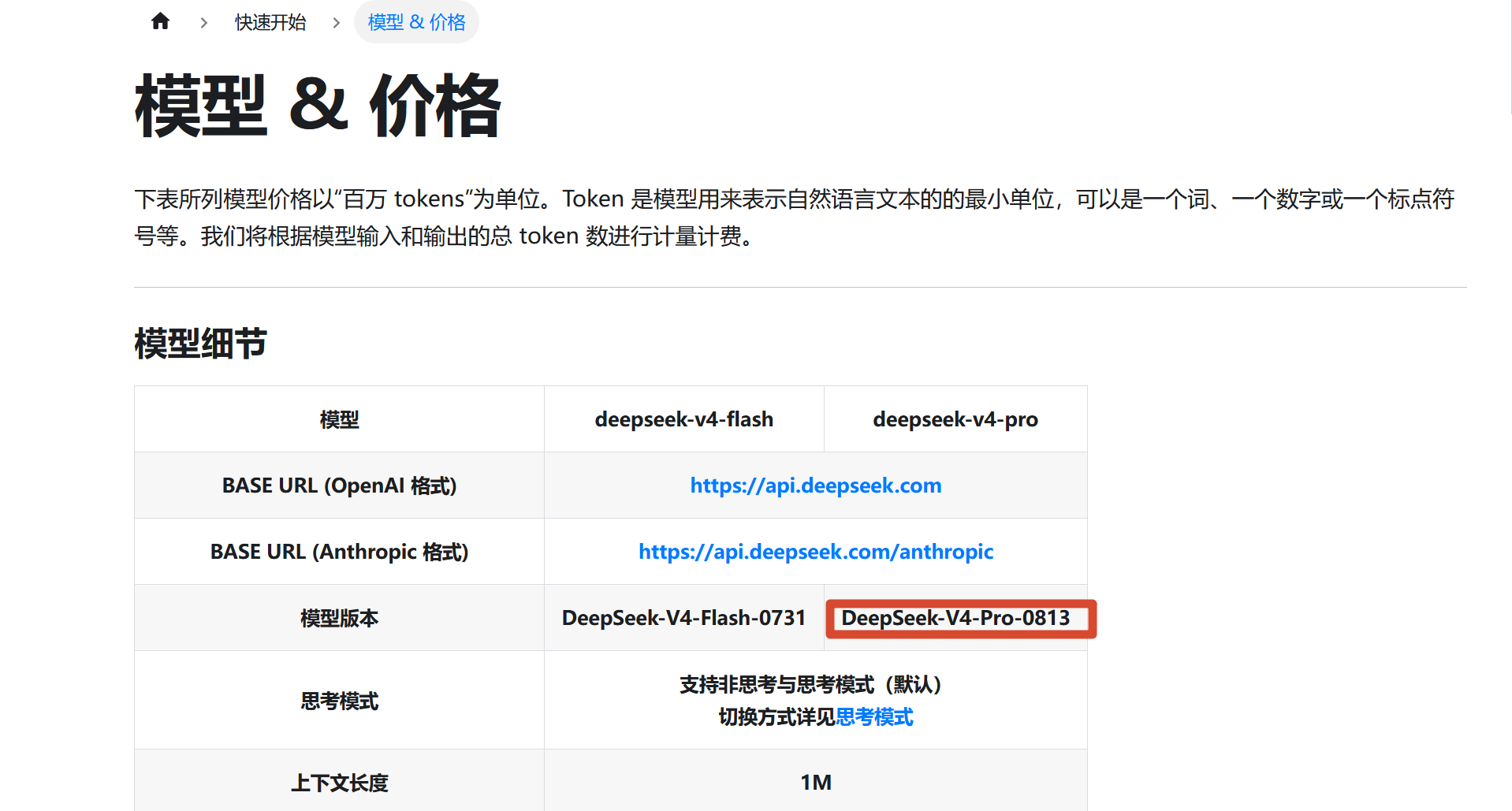Go to the home page icon
The image size is (1512, 811).
click(160, 21)
